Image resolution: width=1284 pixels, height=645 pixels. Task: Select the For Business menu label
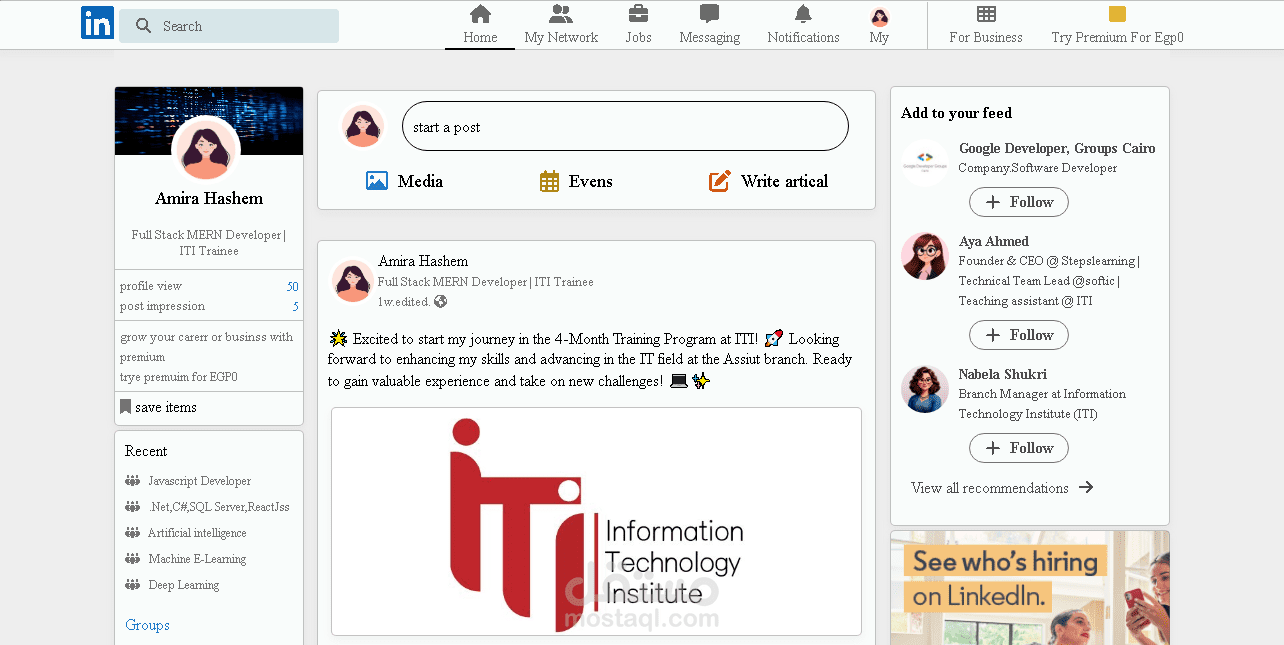(x=986, y=37)
